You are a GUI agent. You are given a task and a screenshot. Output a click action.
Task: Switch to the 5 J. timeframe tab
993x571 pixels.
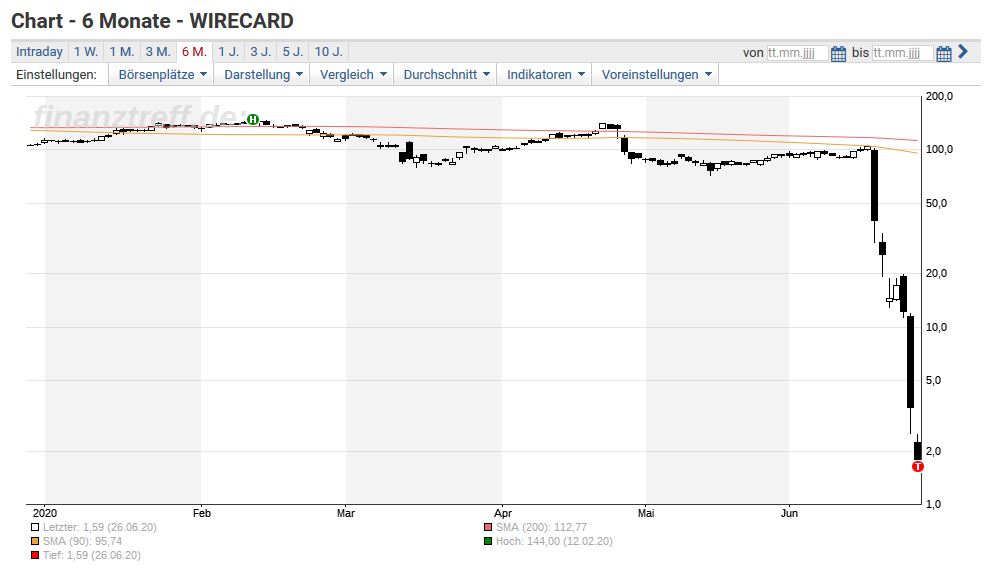pos(293,52)
